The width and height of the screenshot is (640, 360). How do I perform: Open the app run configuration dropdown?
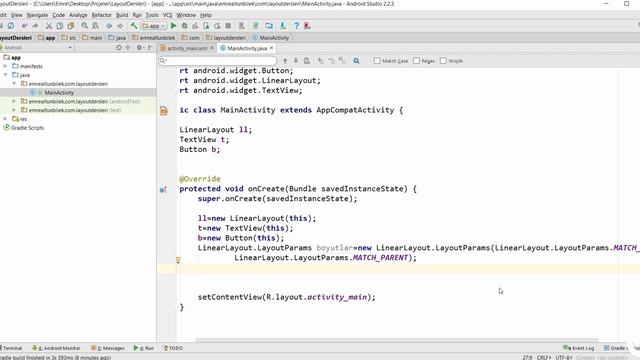pos(153,26)
